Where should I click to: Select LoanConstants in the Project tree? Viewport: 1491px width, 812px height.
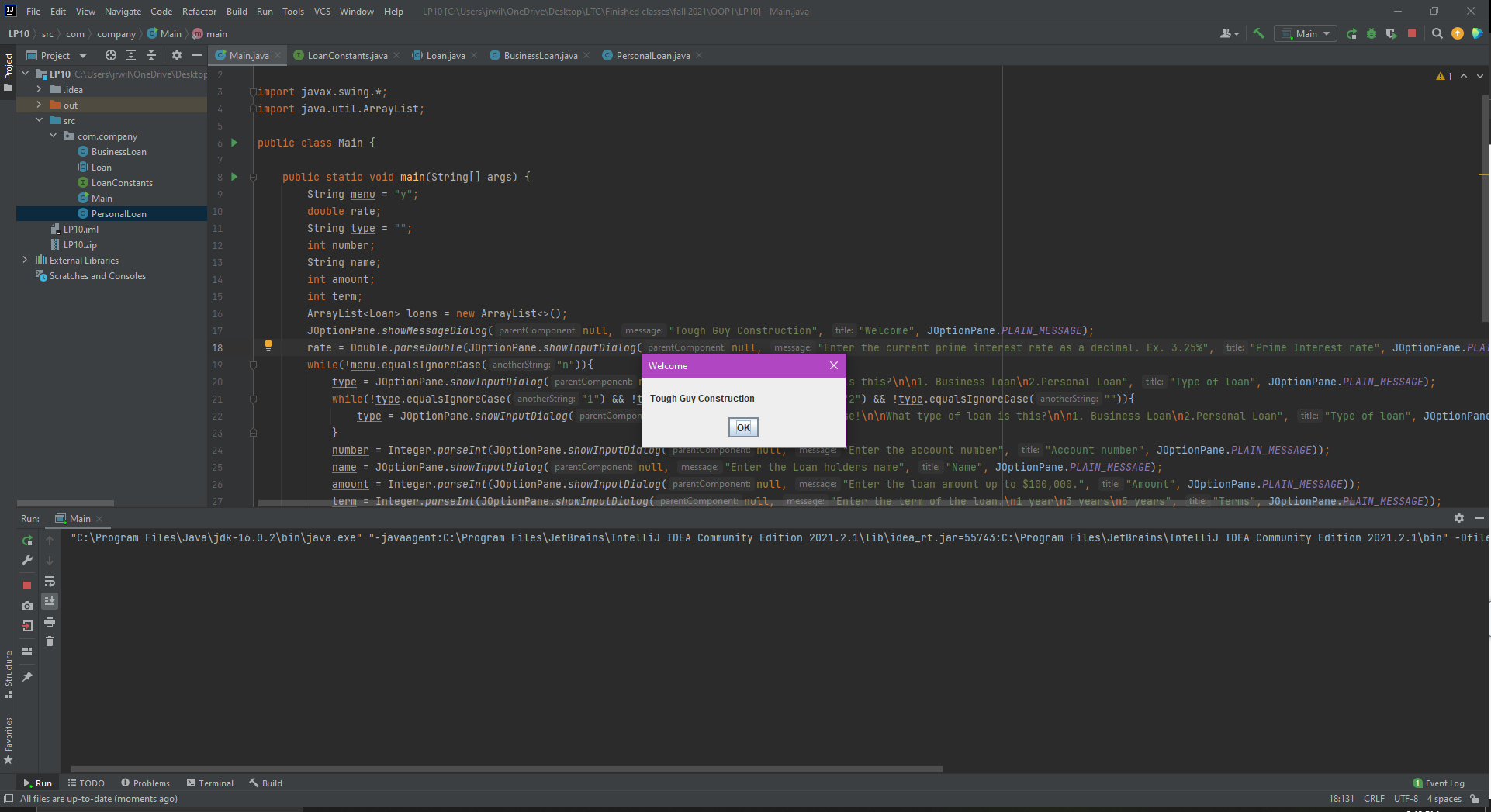point(122,183)
